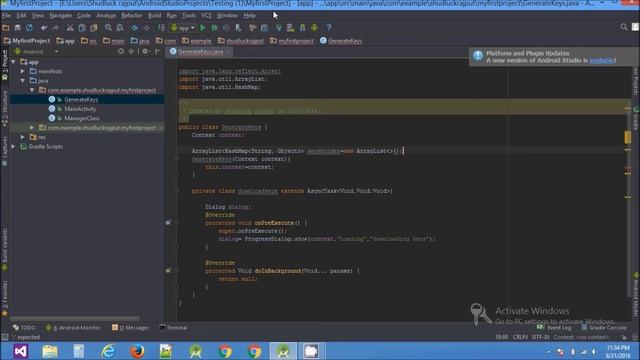Click the CRLF line separator status entry
This screenshot has width=640, height=360.
[x=520, y=337]
